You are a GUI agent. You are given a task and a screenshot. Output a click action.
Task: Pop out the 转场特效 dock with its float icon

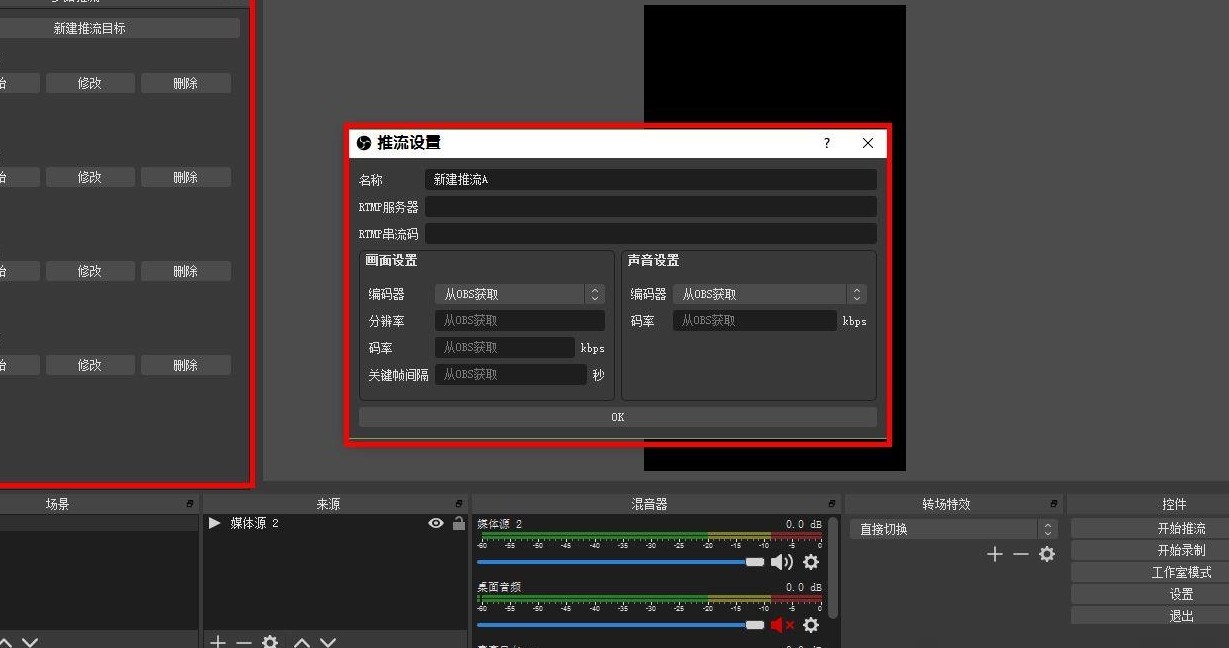(x=1054, y=504)
